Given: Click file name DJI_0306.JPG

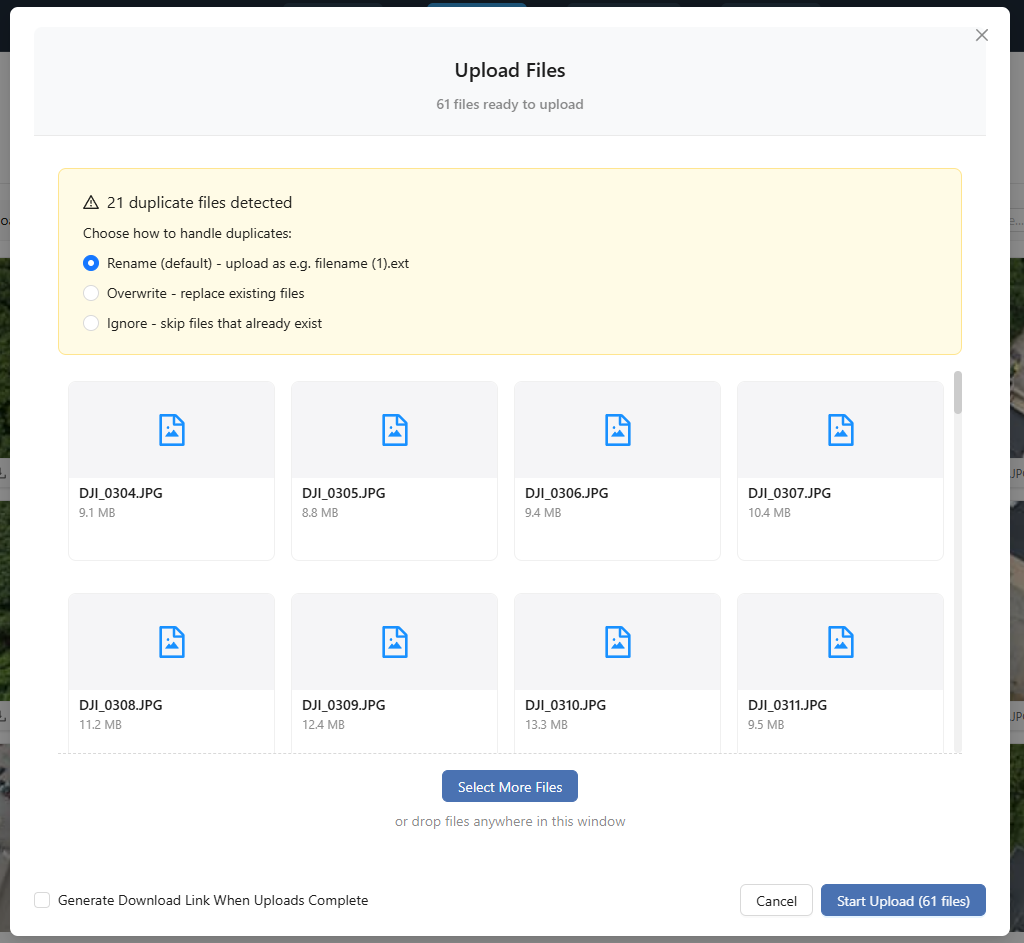Looking at the screenshot, I should pos(567,493).
